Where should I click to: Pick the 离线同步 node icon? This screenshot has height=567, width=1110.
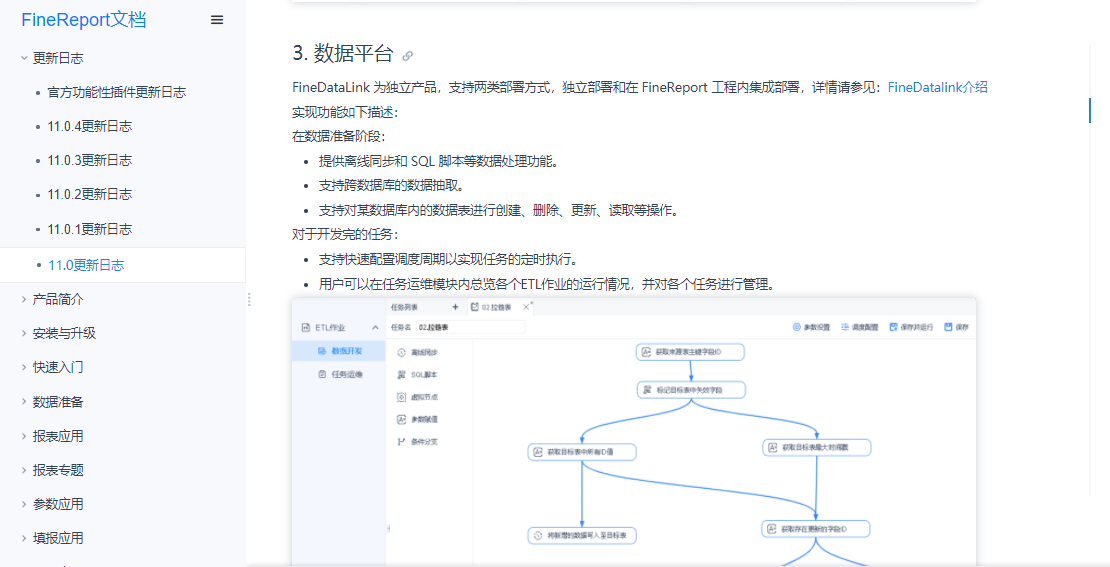point(401,352)
